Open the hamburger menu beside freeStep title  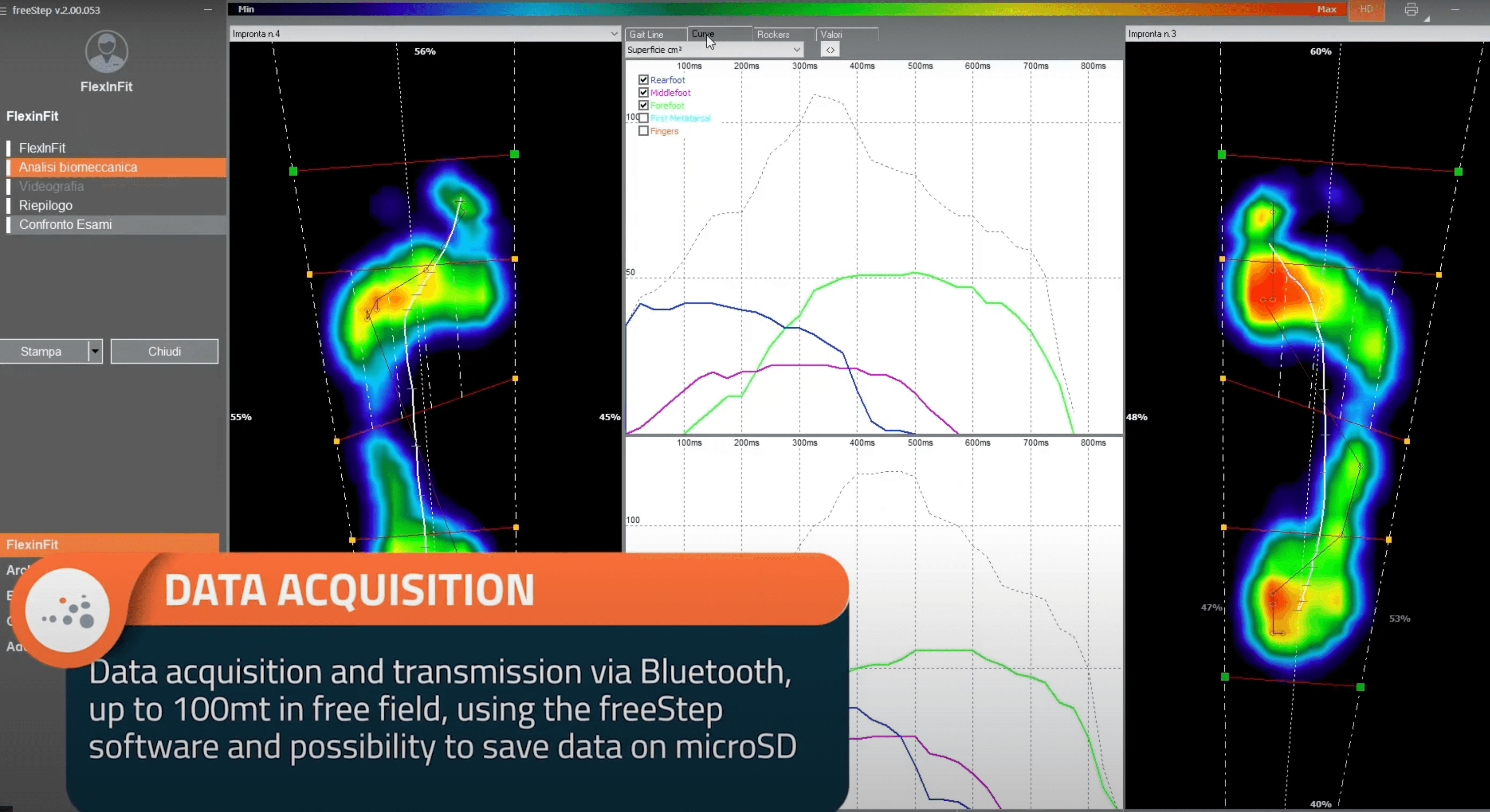click(4, 10)
